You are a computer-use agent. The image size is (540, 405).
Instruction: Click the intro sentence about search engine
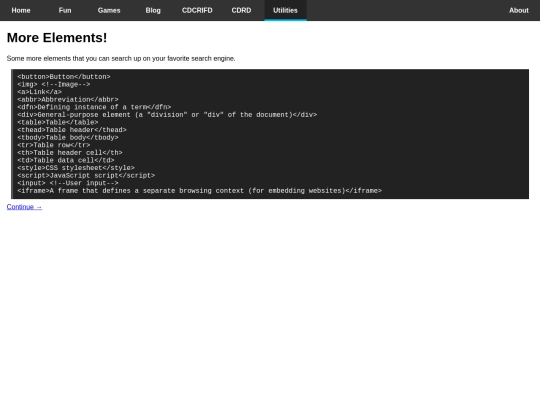(121, 58)
